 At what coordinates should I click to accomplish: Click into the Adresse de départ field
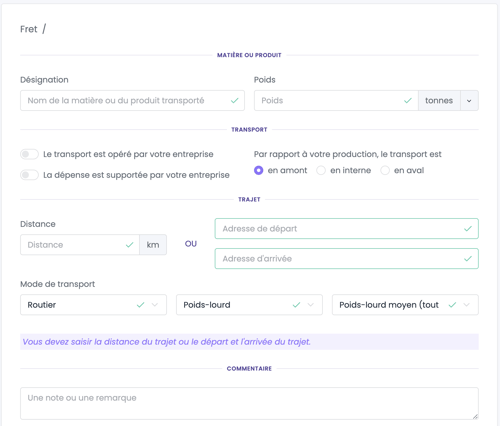(347, 229)
